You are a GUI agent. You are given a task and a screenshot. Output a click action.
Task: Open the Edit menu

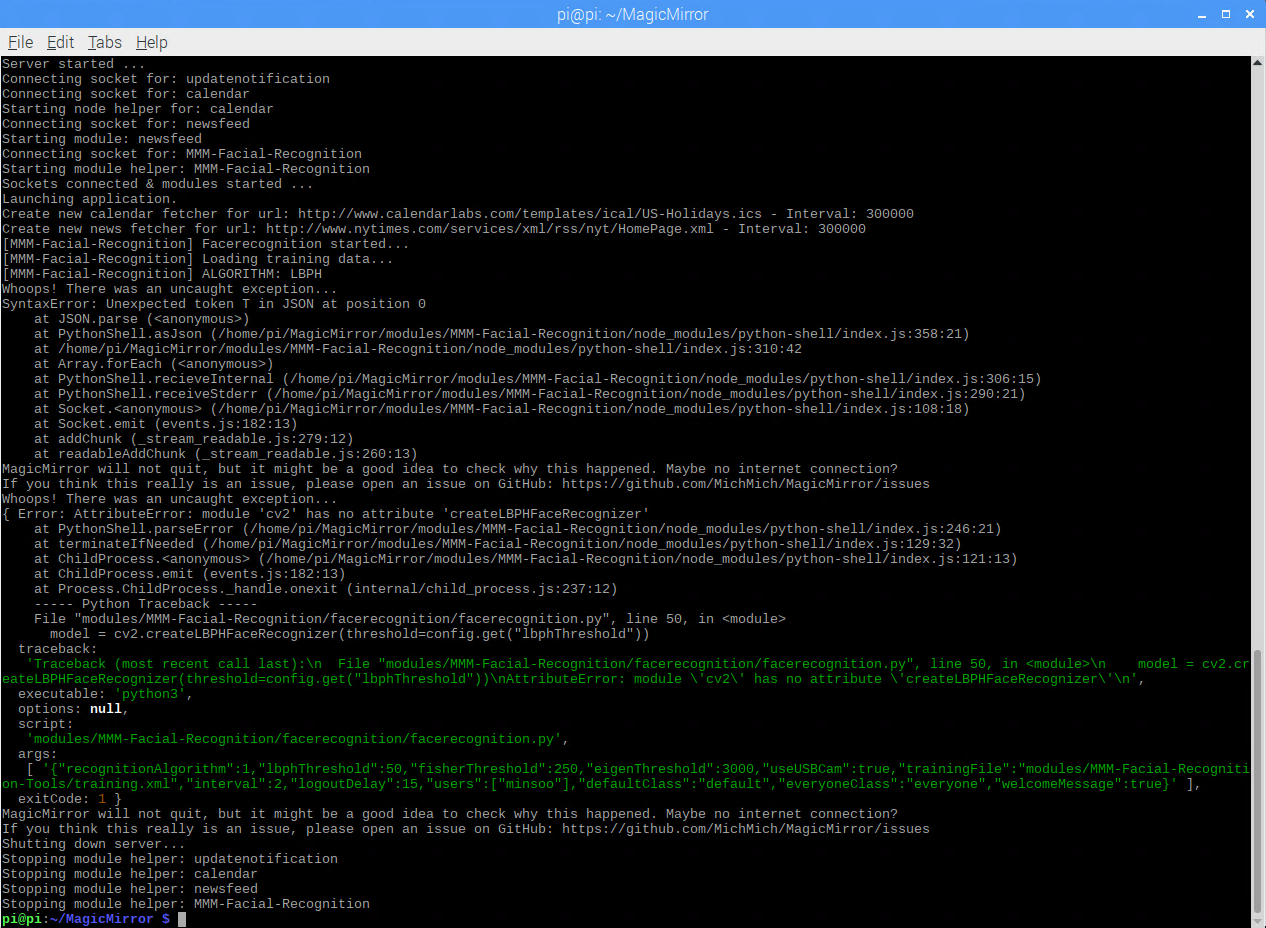coord(60,42)
